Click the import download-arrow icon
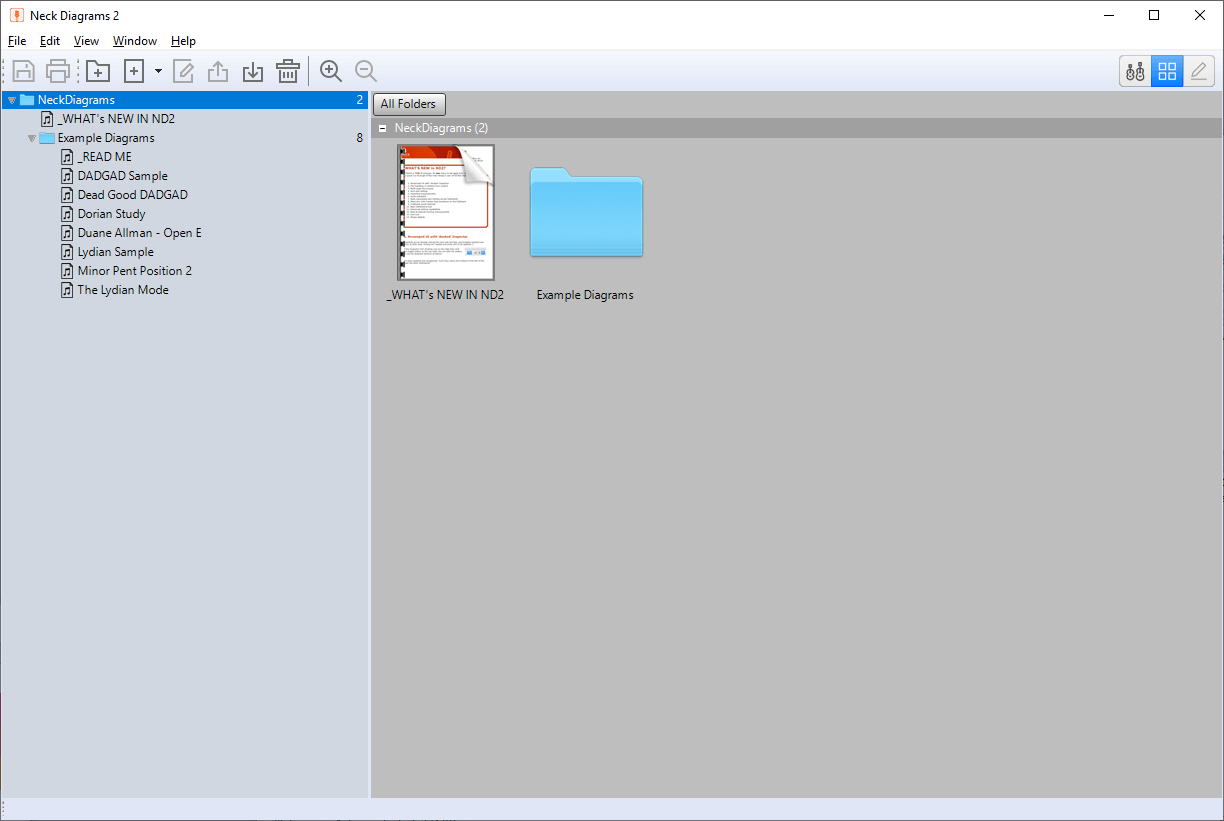This screenshot has height=821, width=1224. tap(253, 71)
